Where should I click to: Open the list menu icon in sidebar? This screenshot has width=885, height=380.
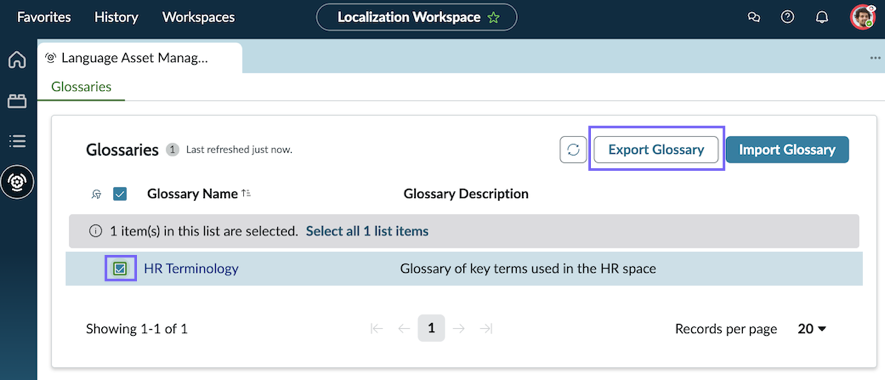[17, 141]
